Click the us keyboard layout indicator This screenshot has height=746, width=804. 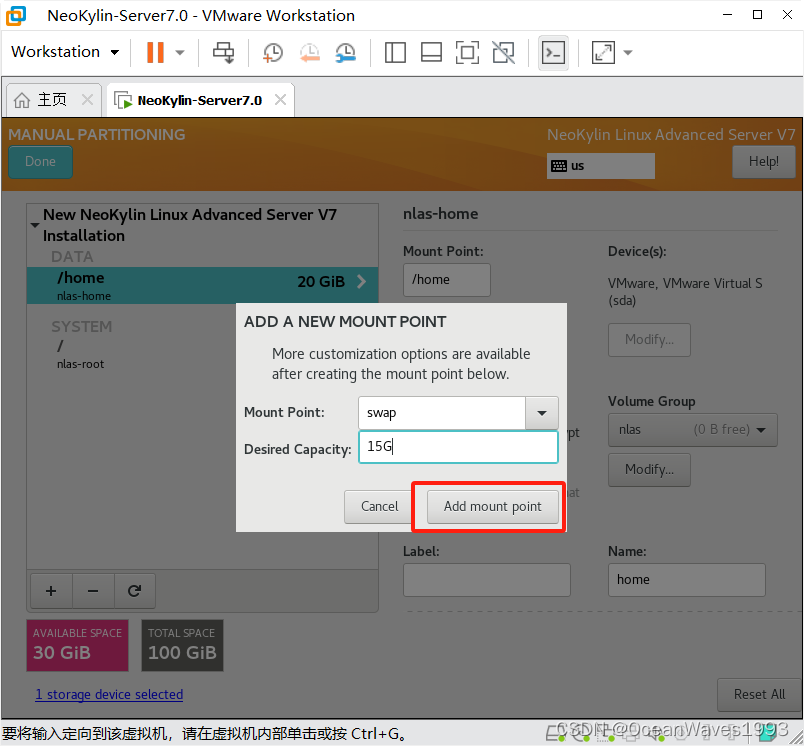[600, 166]
